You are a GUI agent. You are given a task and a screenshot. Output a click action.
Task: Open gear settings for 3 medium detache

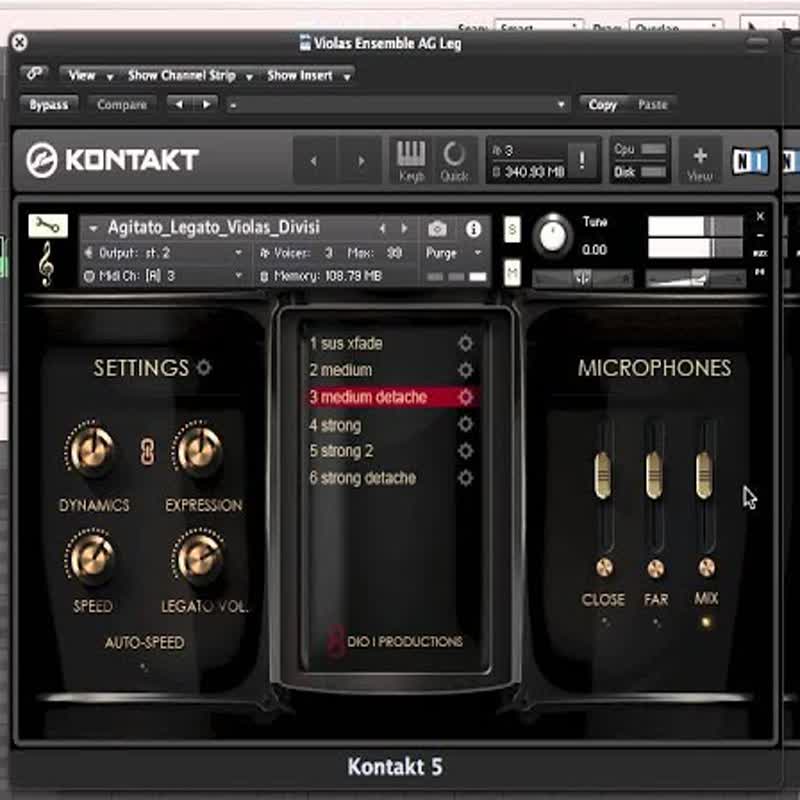pos(465,396)
